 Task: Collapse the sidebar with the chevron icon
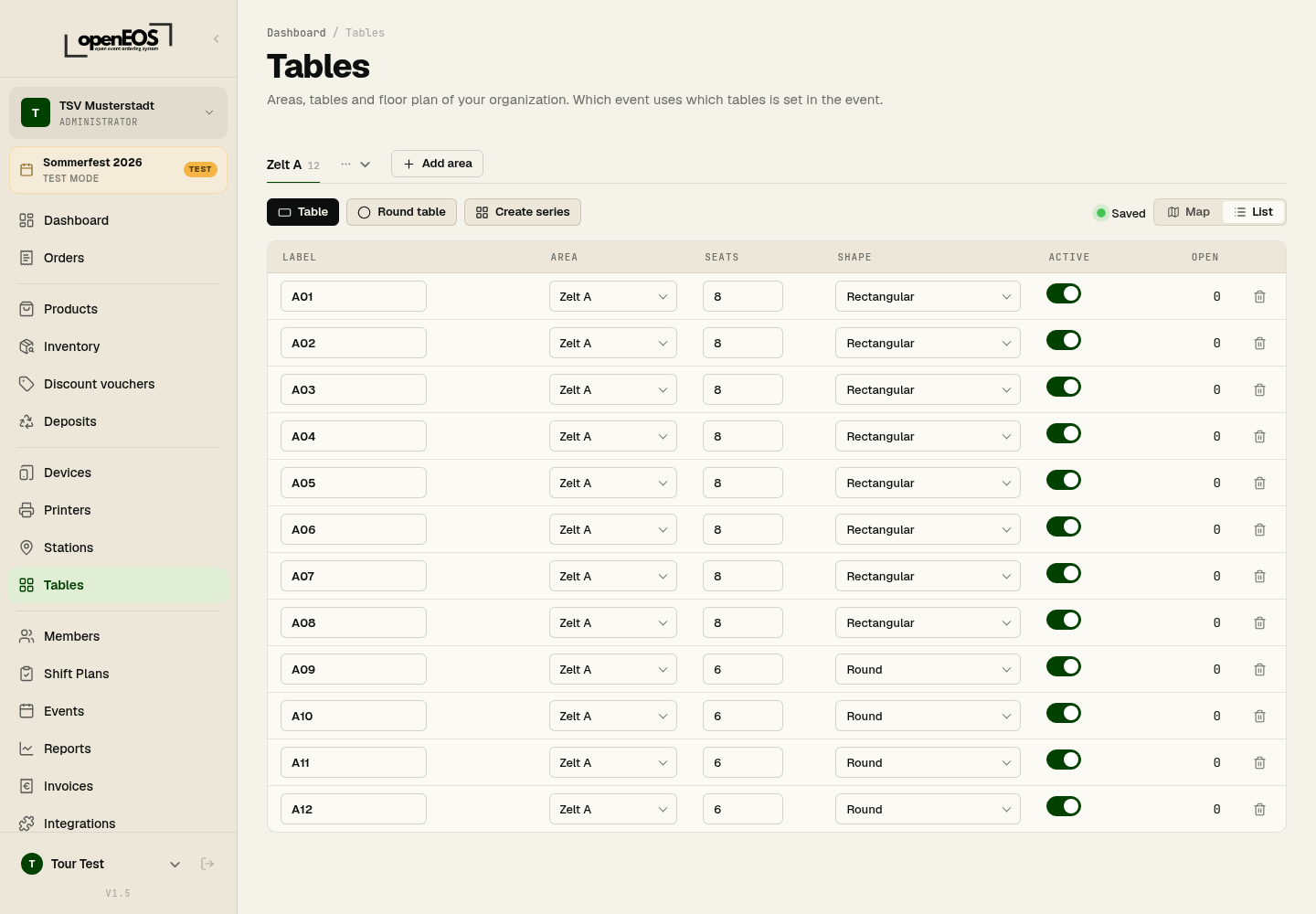coord(216,38)
